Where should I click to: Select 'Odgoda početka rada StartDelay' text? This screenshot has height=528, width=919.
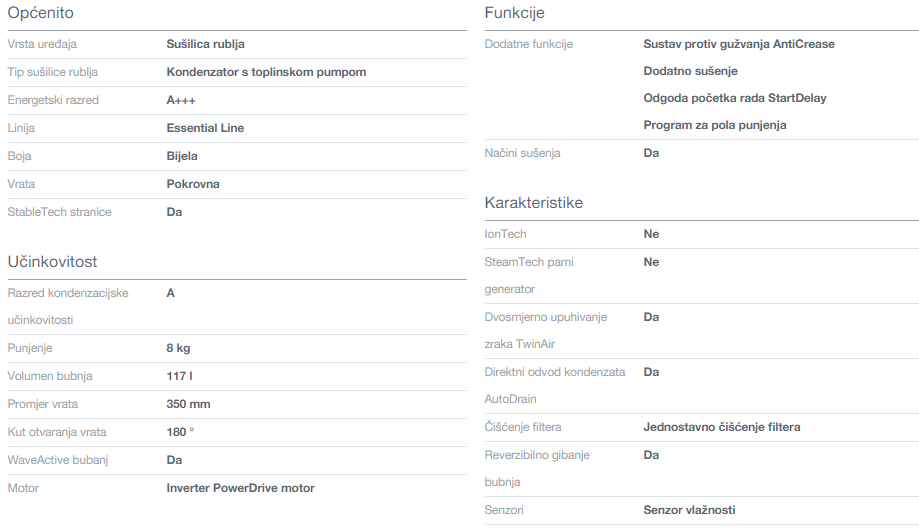pos(734,98)
